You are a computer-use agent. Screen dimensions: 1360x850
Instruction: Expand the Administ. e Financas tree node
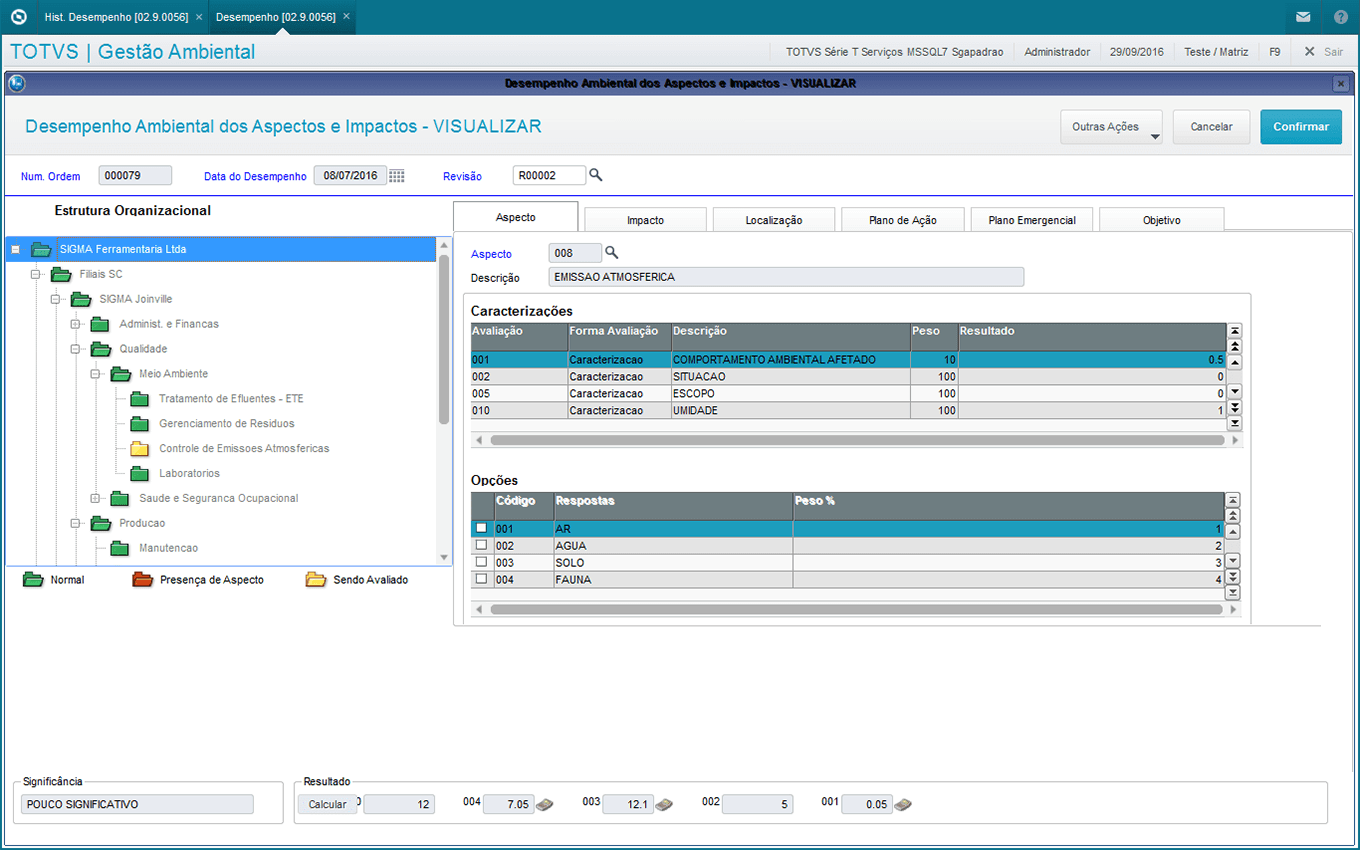coord(76,324)
